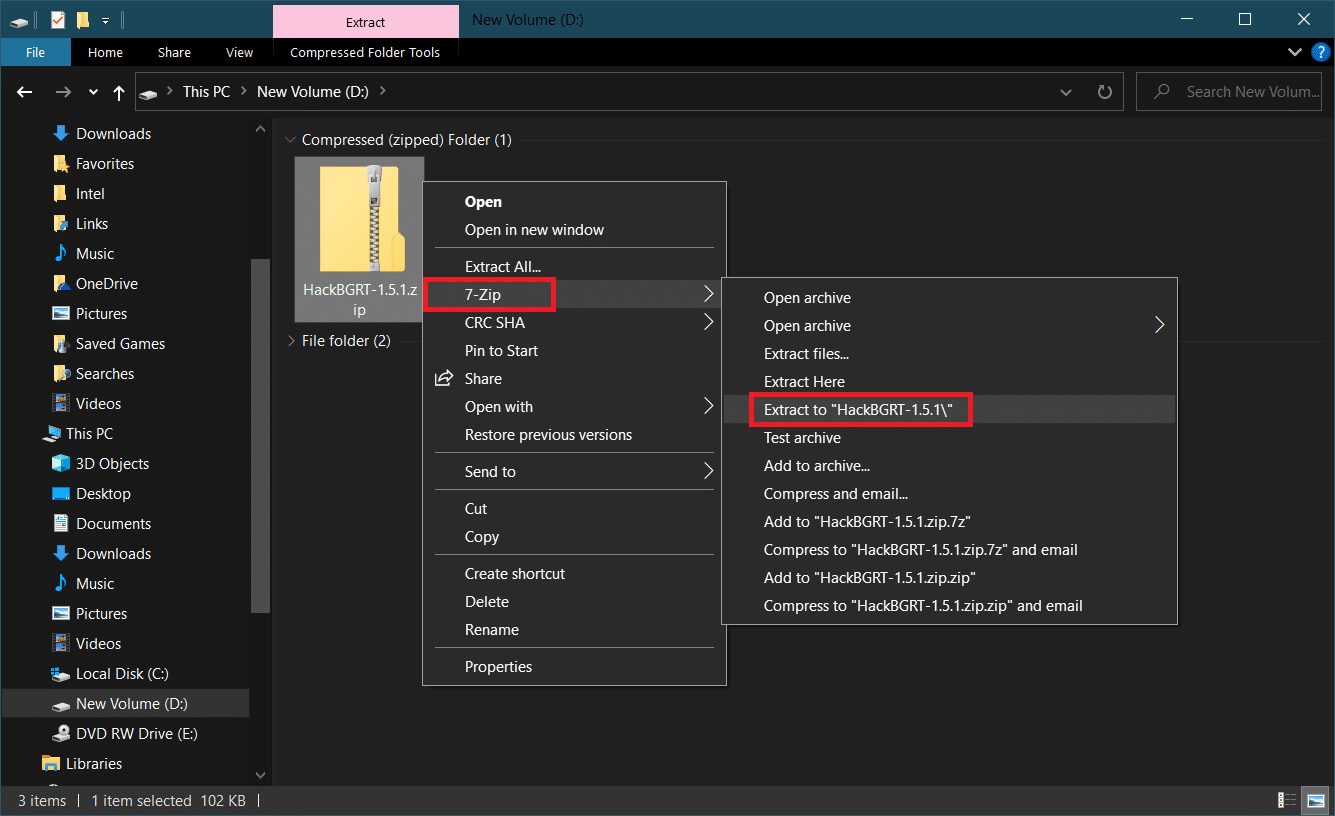Screen dimensions: 1335x816
Task: Switch to the Share ribbon tab
Action: 174,52
